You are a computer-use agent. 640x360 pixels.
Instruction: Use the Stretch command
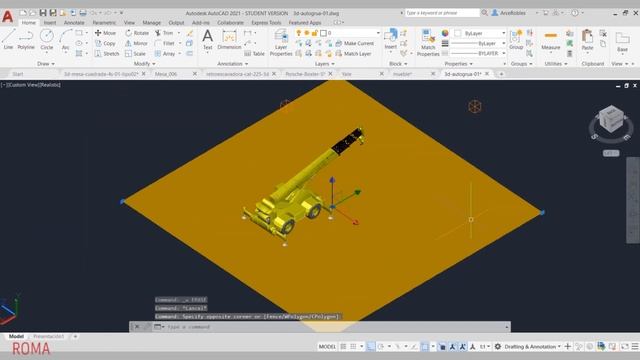click(x=107, y=53)
